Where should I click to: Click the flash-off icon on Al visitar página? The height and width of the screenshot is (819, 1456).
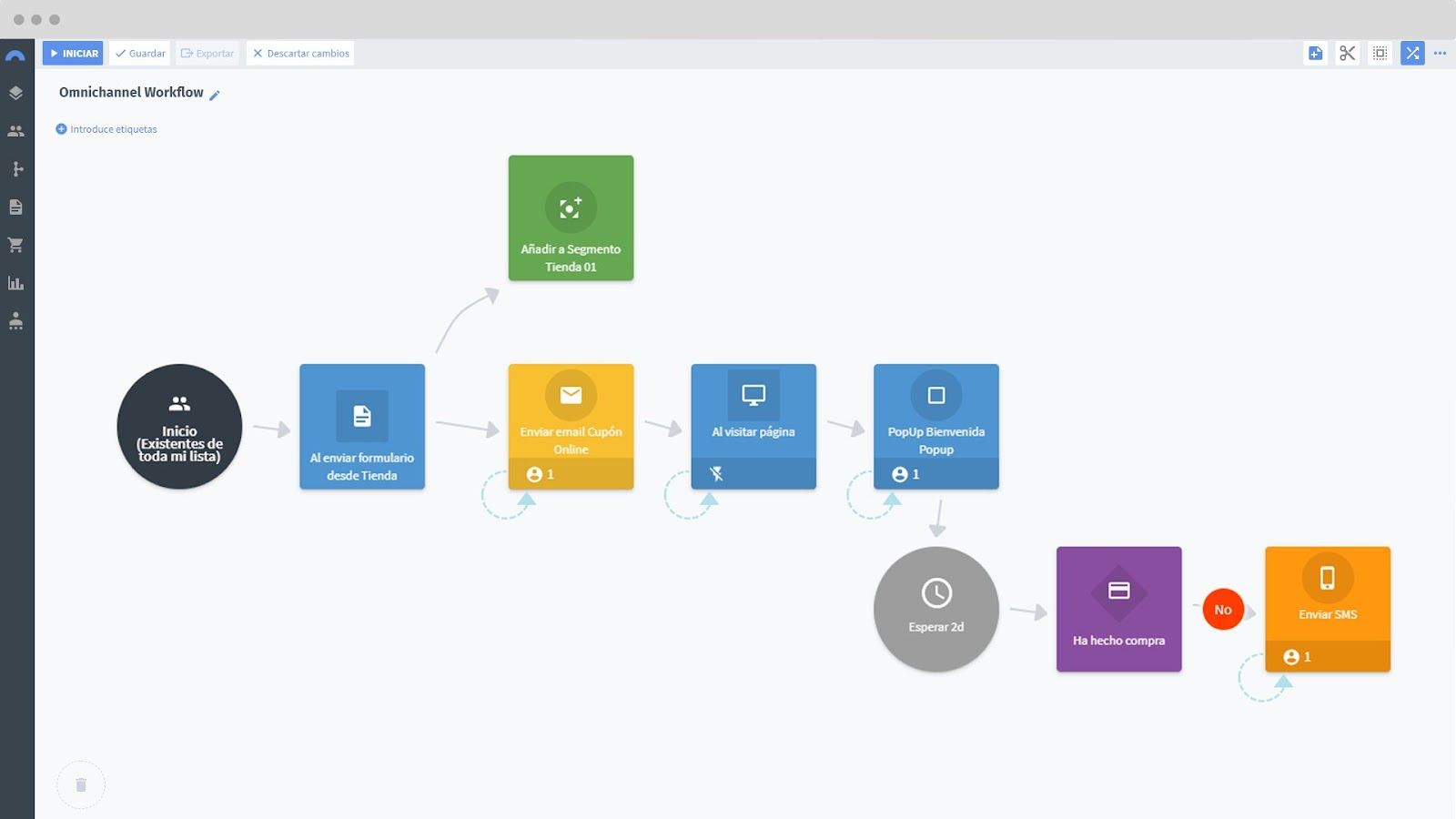coord(716,474)
